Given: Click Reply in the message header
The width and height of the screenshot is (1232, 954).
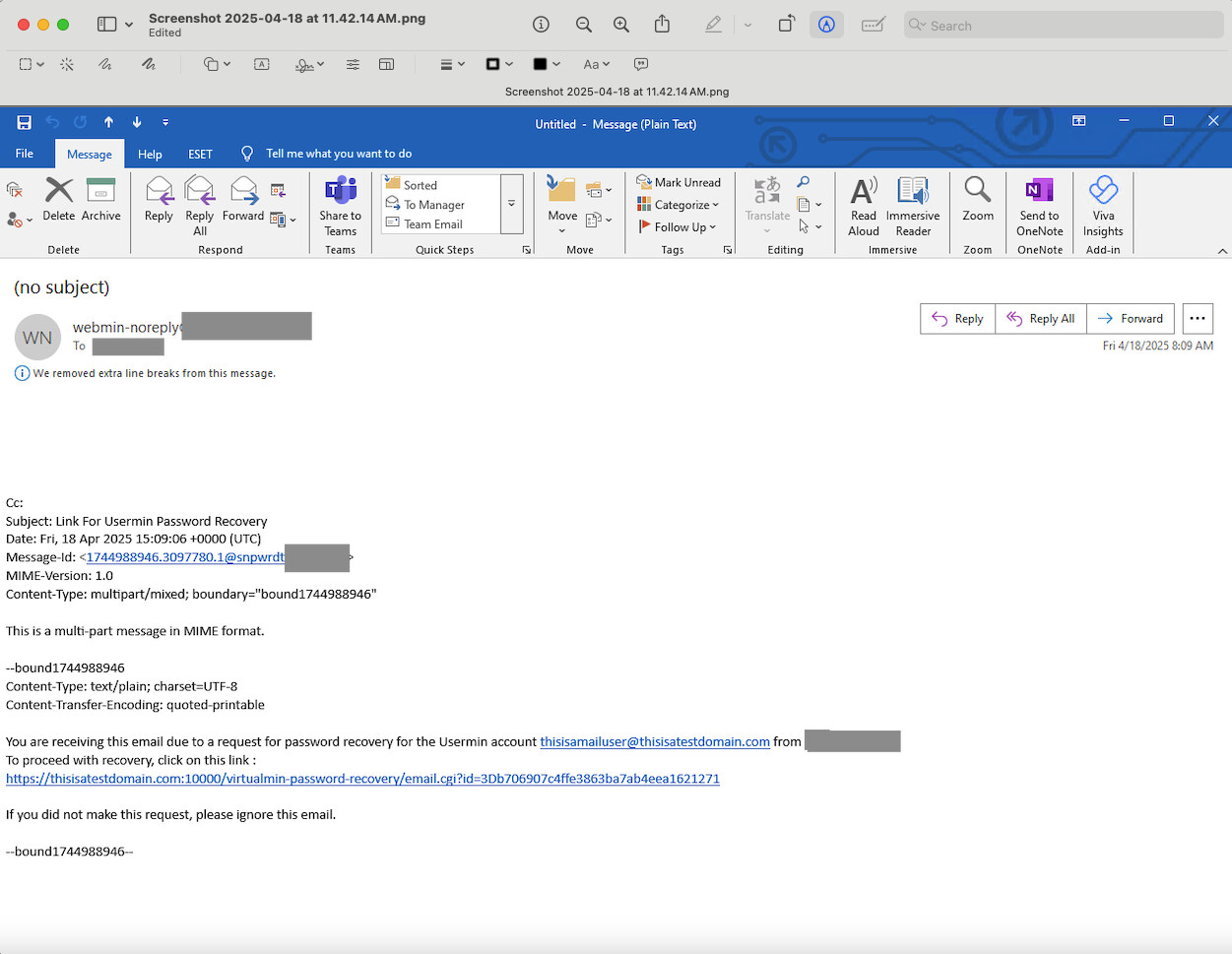Looking at the screenshot, I should coord(958,319).
